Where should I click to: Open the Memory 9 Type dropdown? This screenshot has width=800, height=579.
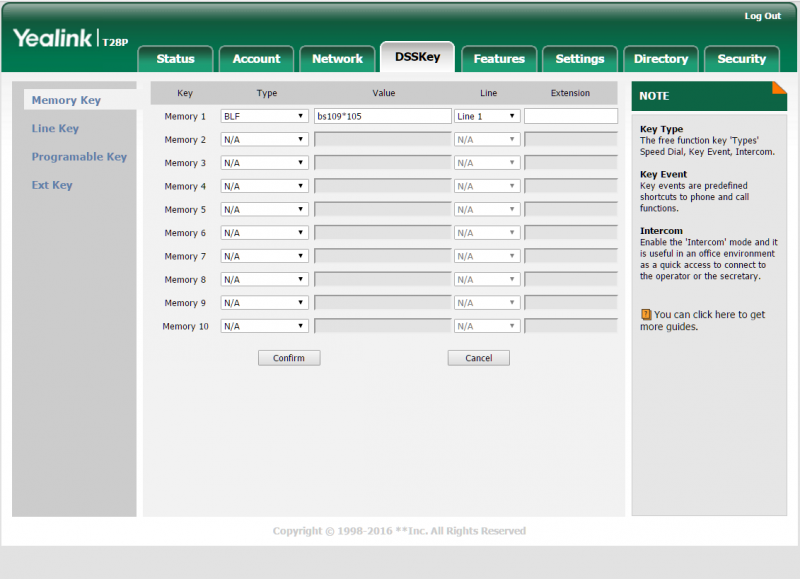pyautogui.click(x=264, y=303)
